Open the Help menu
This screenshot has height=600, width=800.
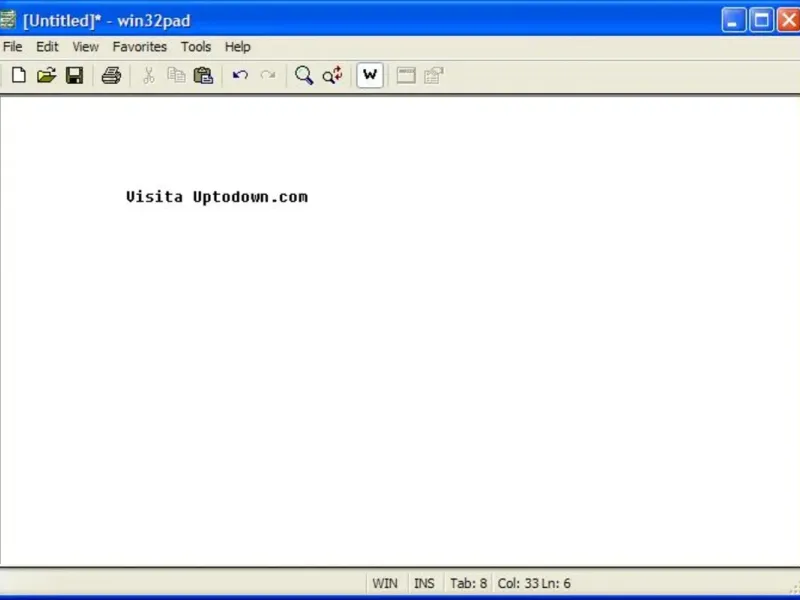pyautogui.click(x=238, y=47)
